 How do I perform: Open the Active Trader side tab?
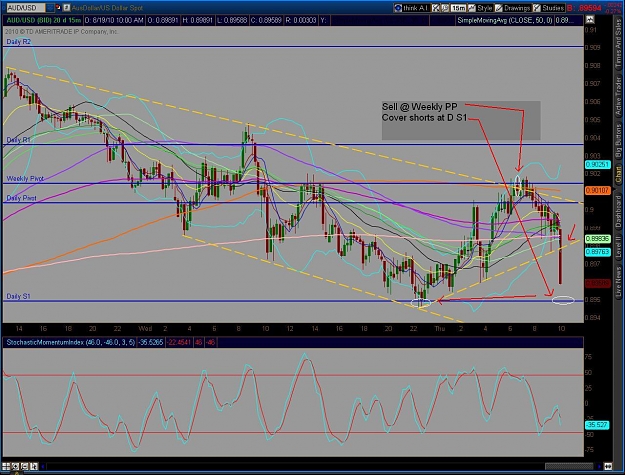(x=618, y=96)
